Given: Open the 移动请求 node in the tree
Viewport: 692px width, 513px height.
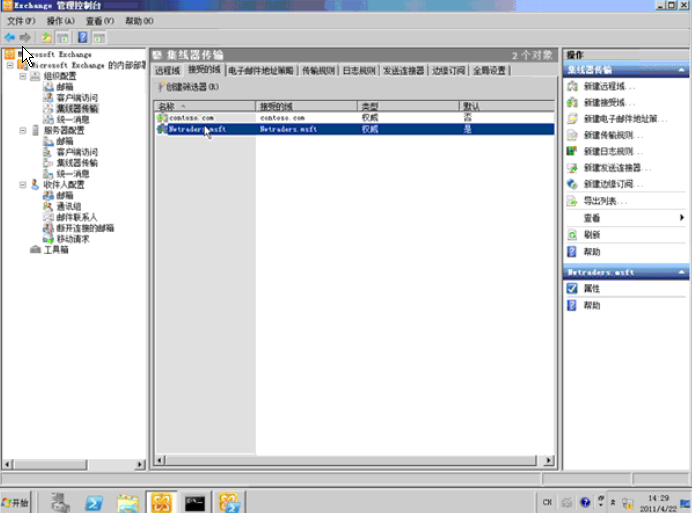Looking at the screenshot, I should click(73, 239).
